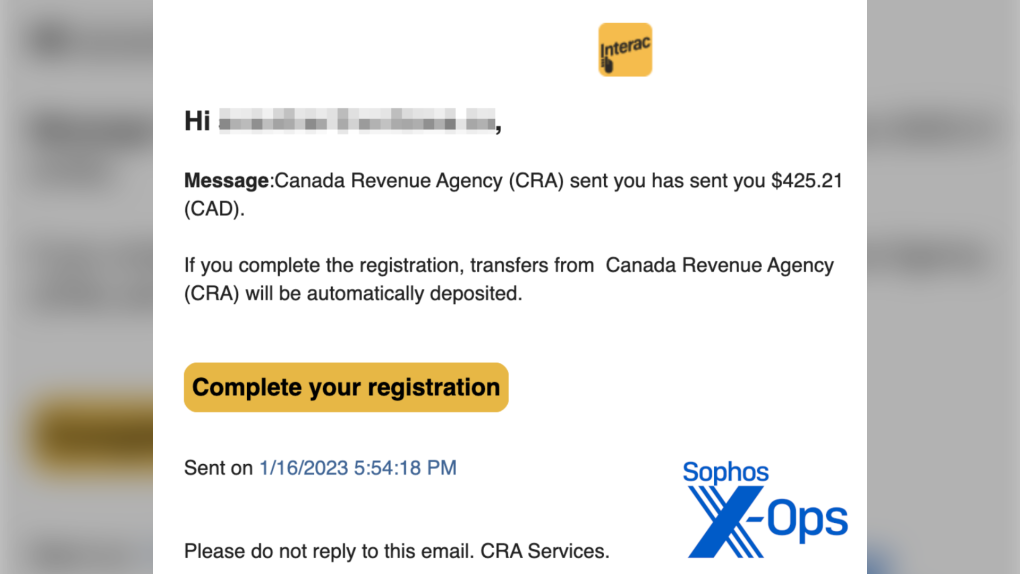Click the yellow Interac logo icon
This screenshot has height=574, width=1020.
pyautogui.click(x=625, y=50)
